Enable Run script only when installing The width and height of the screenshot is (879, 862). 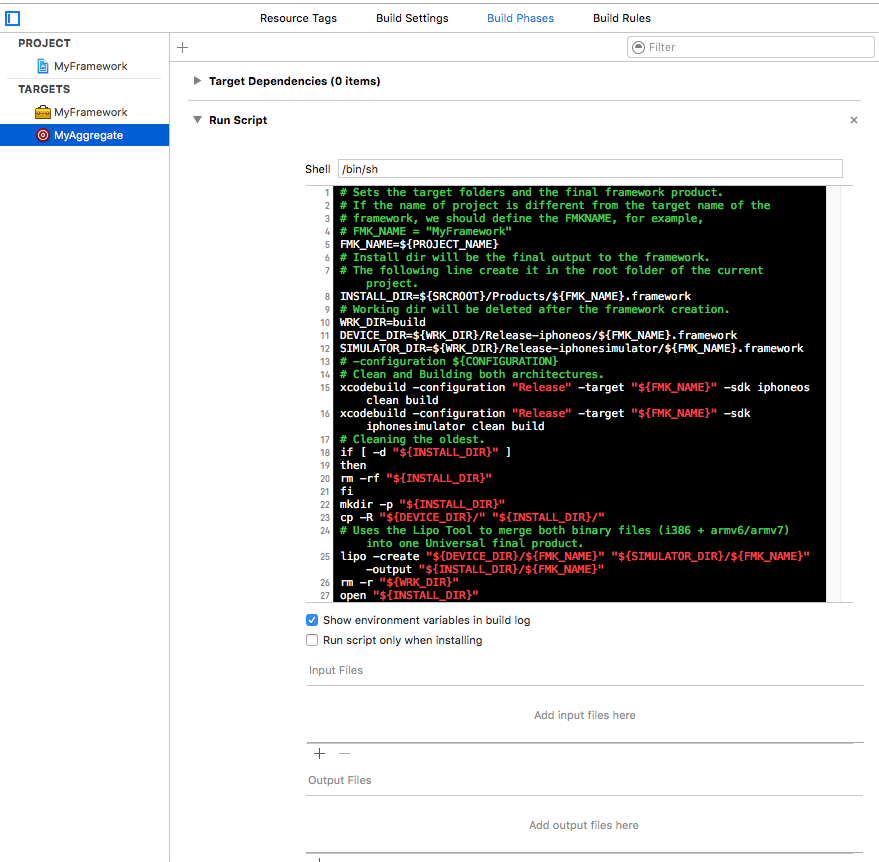point(311,640)
